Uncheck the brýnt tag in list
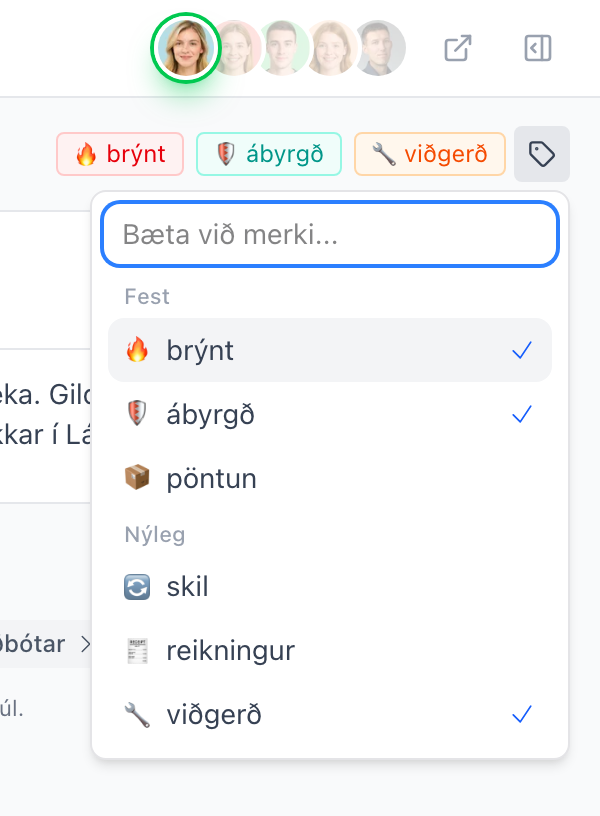 330,350
